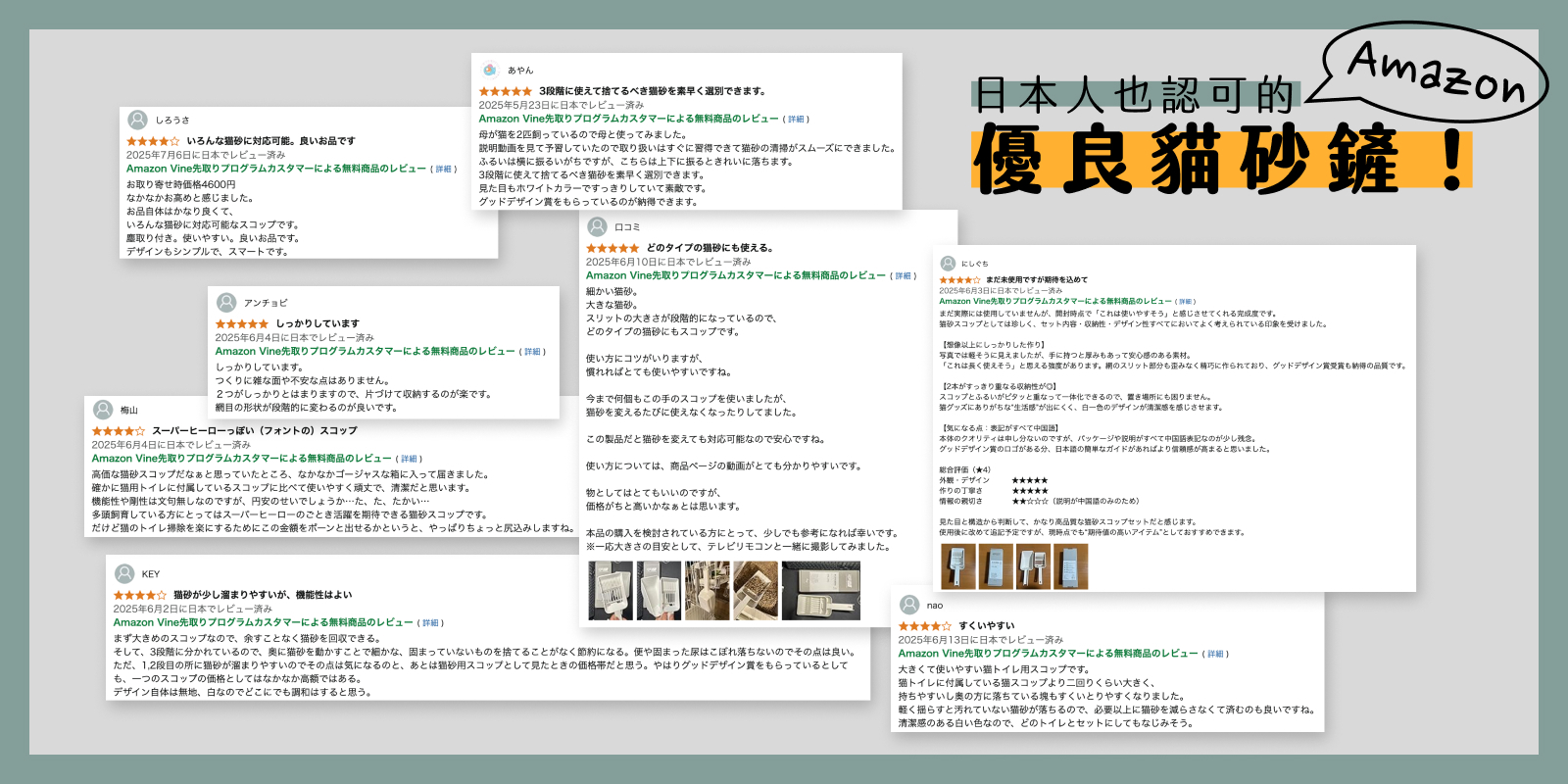Viewport: 1568px width, 784px height.
Task: Open KEY's user avatar icon
Action: (124, 573)
